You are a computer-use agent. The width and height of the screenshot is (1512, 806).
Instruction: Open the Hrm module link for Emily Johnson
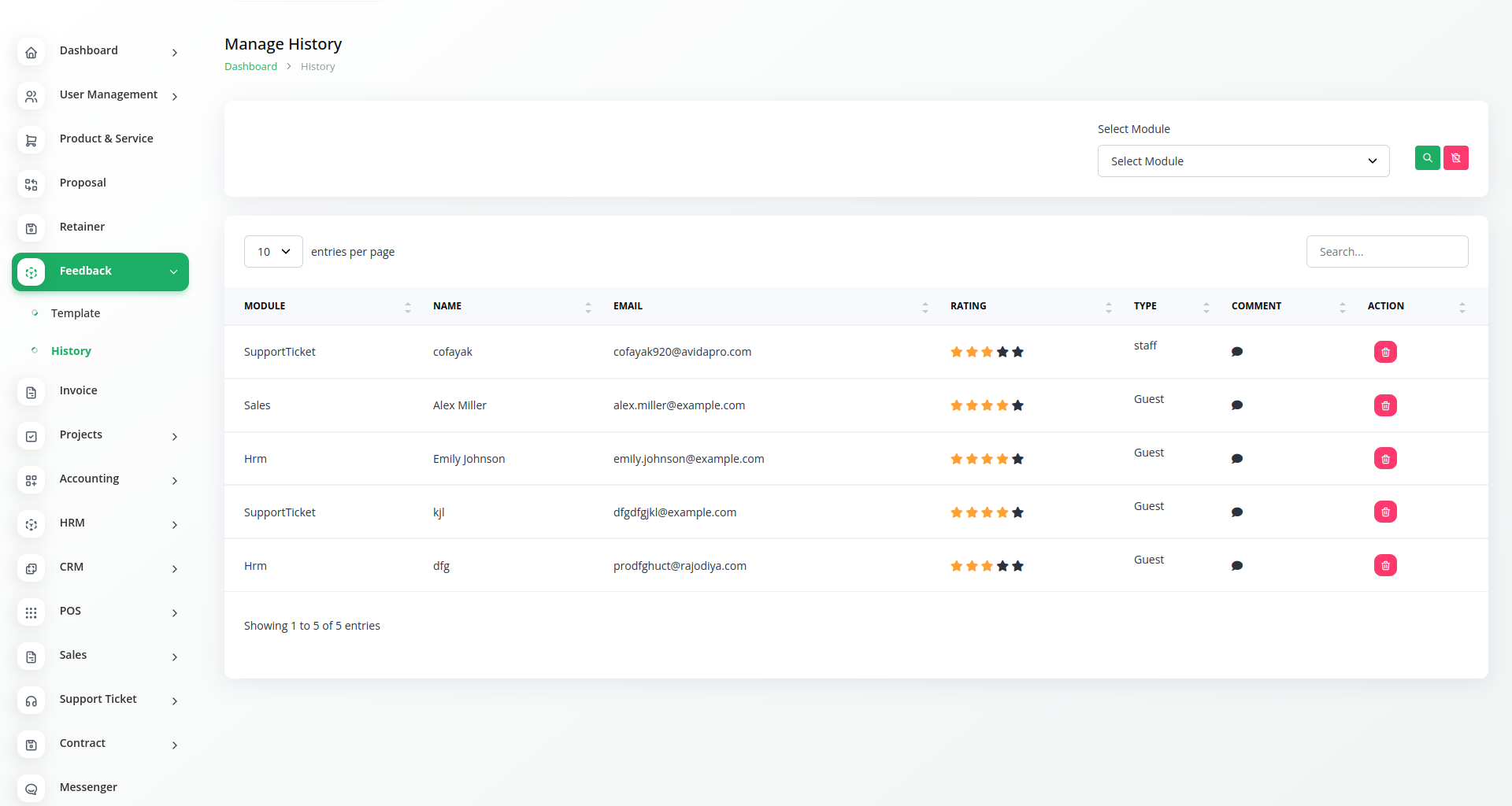click(x=255, y=459)
